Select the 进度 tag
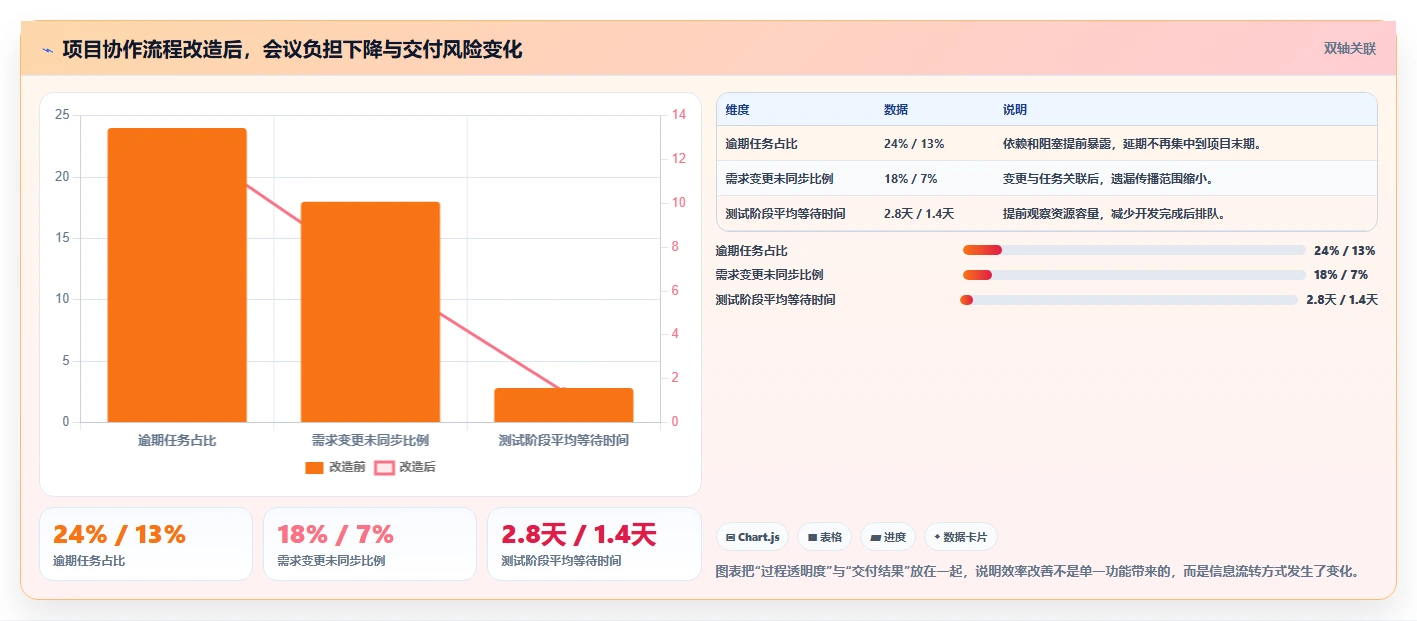 pyautogui.click(x=888, y=537)
